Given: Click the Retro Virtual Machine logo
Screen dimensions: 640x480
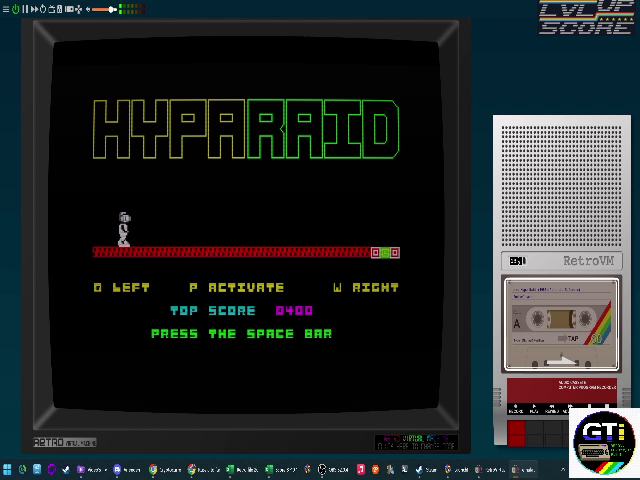Looking at the screenshot, I should [64, 442].
